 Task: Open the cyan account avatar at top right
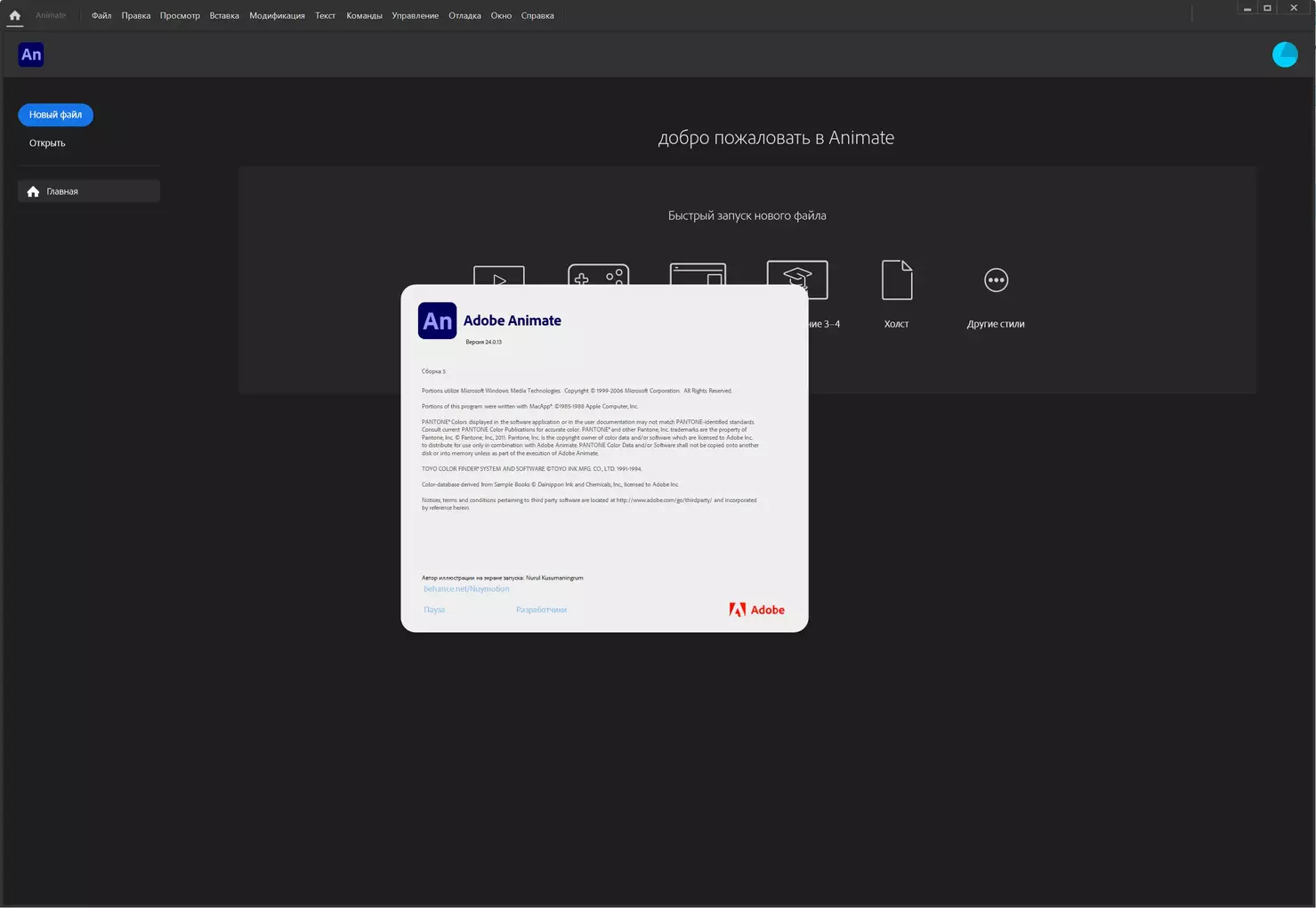pos(1285,54)
